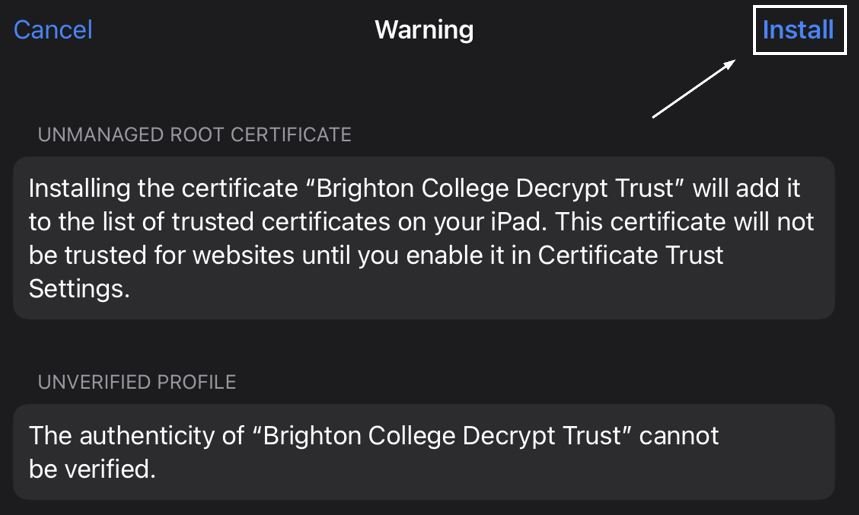Tap Install to add the certificate
The width and height of the screenshot is (859, 515).
[798, 30]
